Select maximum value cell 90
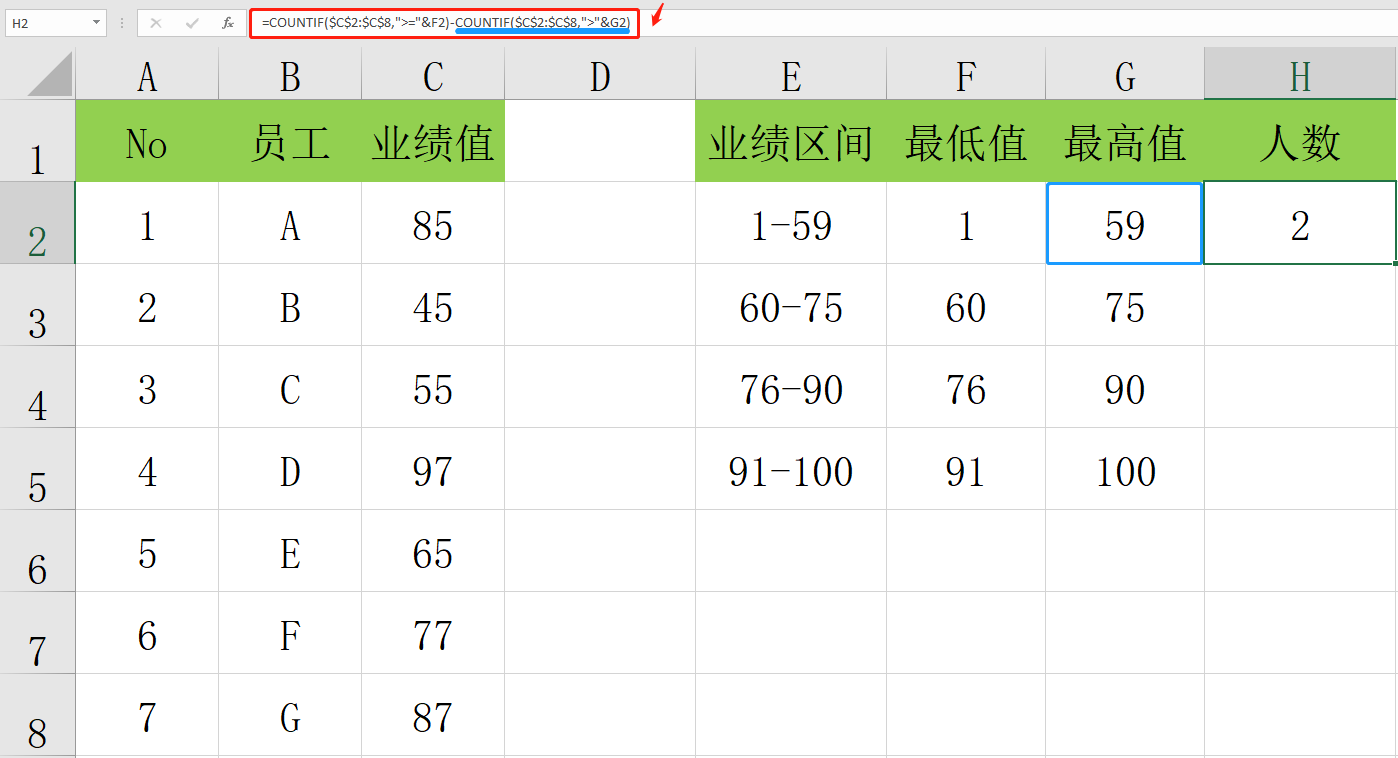Viewport: 1398px width, 758px height. 1125,387
